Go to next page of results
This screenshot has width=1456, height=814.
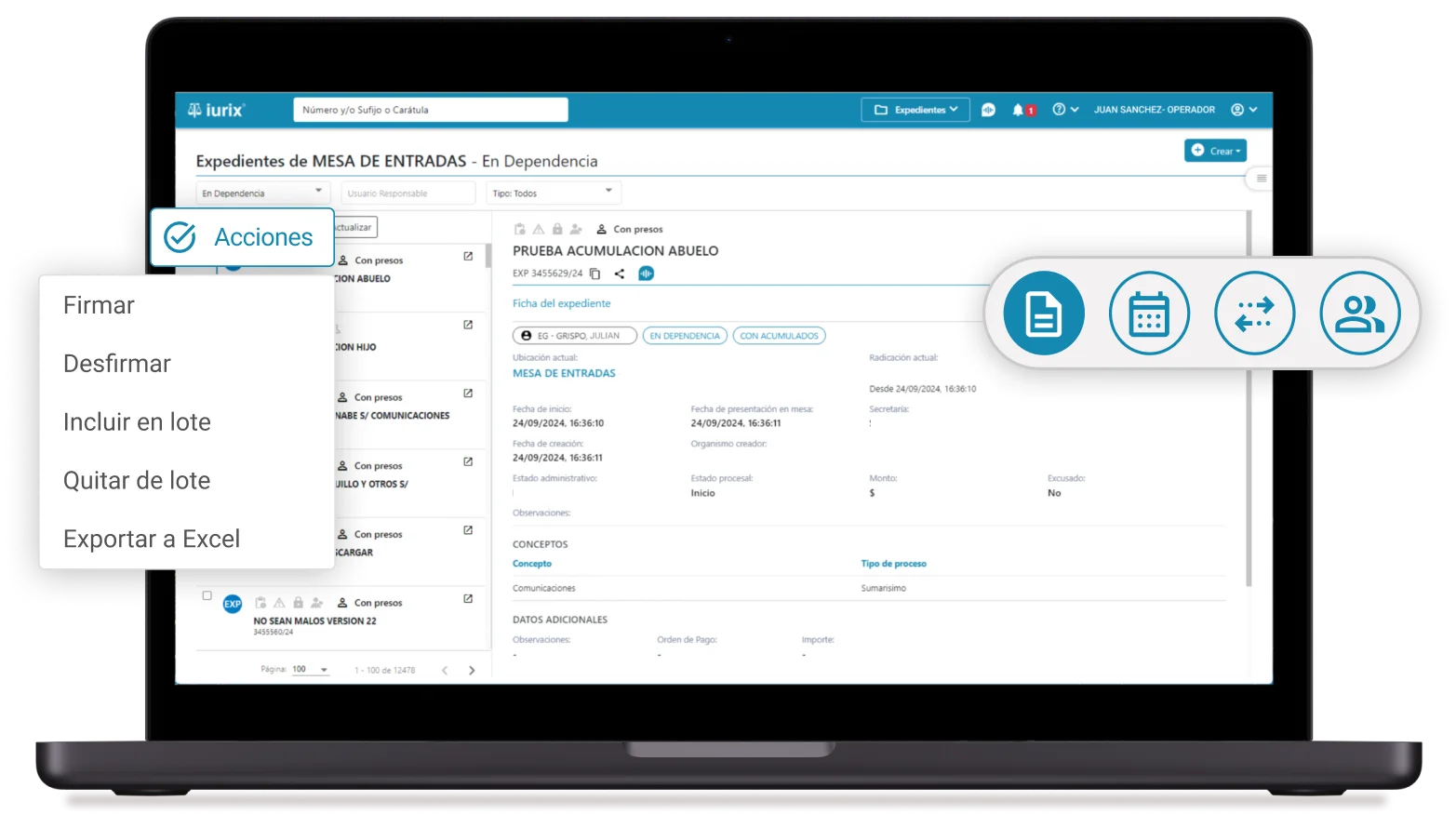click(472, 670)
